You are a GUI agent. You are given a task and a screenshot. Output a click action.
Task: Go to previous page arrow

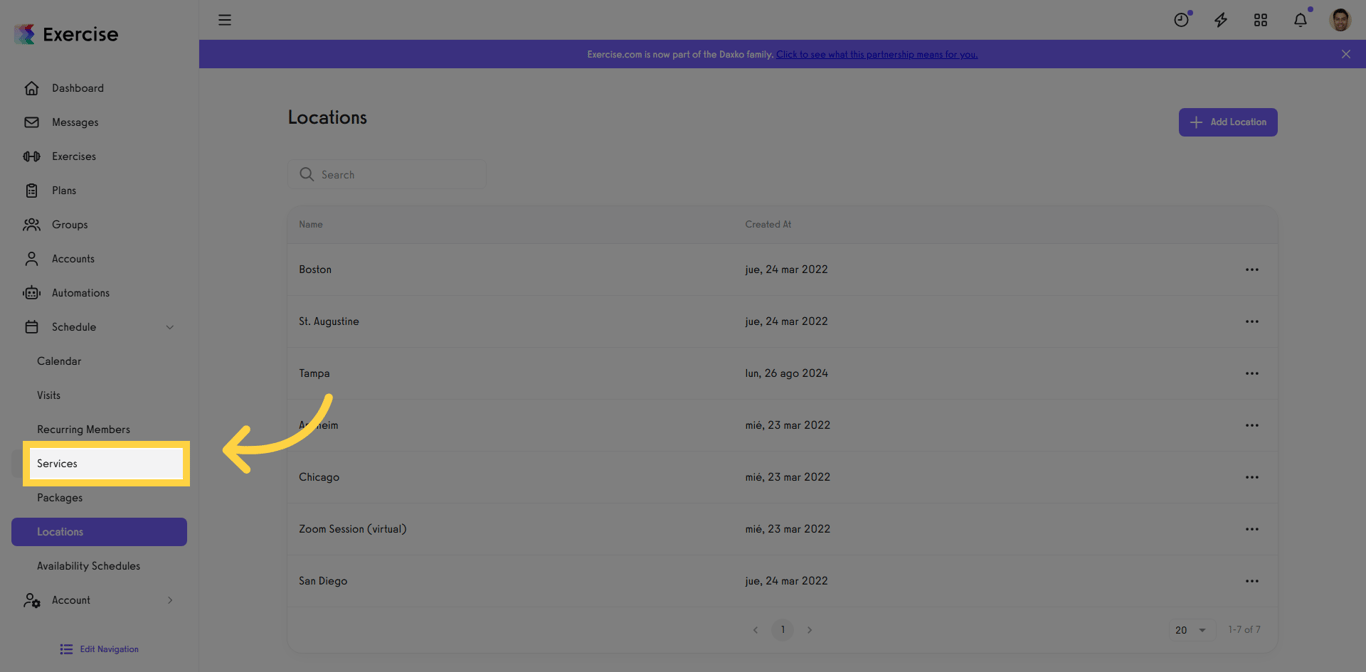[x=755, y=630]
